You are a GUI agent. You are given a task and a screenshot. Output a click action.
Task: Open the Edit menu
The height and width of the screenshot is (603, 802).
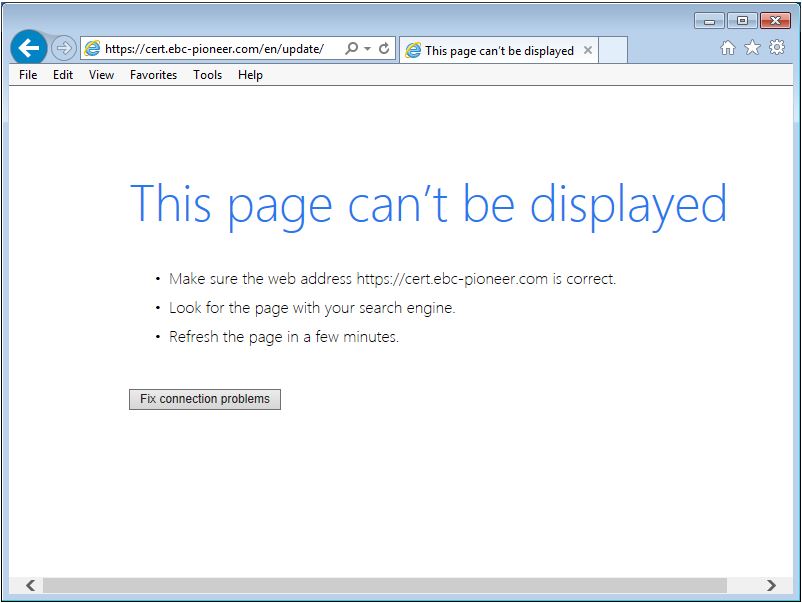[x=63, y=75]
